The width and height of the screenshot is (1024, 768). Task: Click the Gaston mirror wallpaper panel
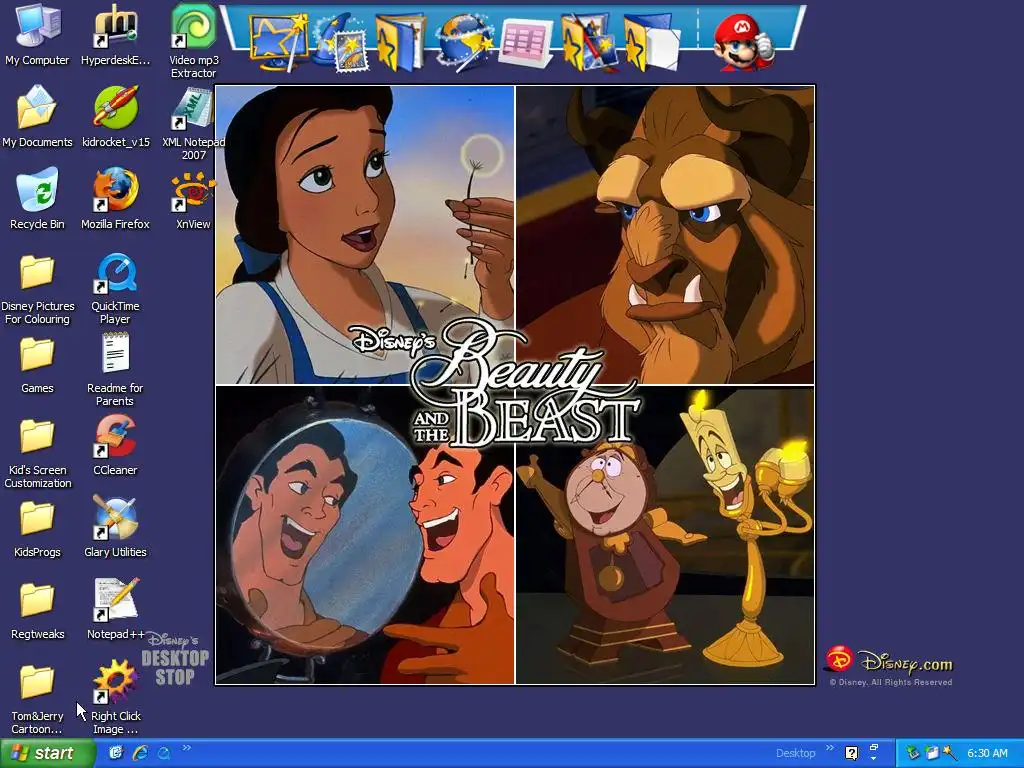(365, 536)
